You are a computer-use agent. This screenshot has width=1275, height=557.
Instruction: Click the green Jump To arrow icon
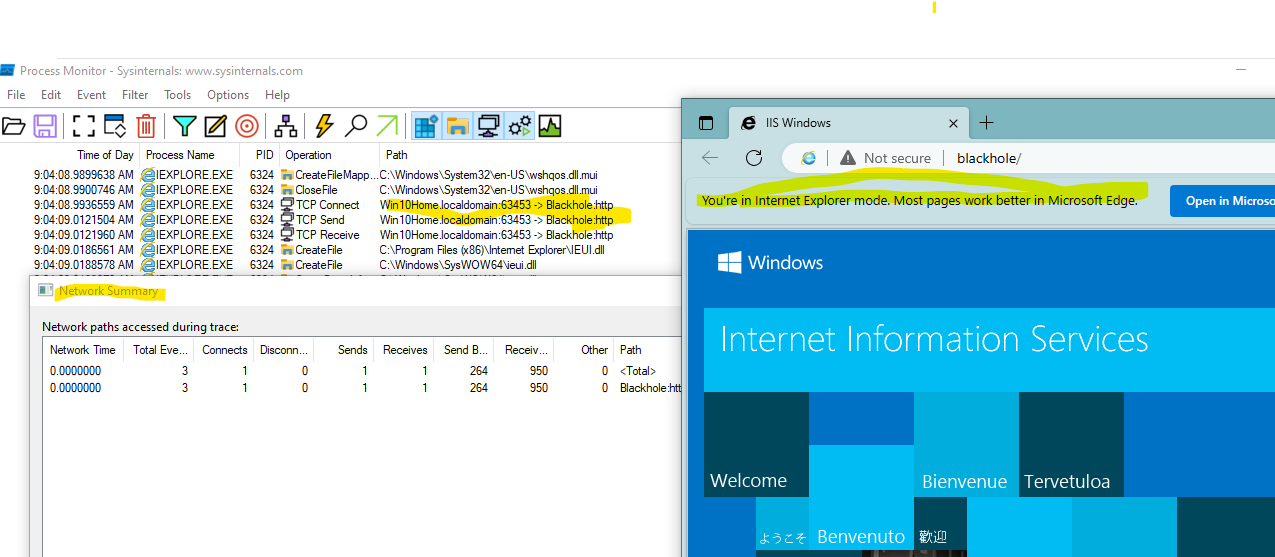pos(387,126)
